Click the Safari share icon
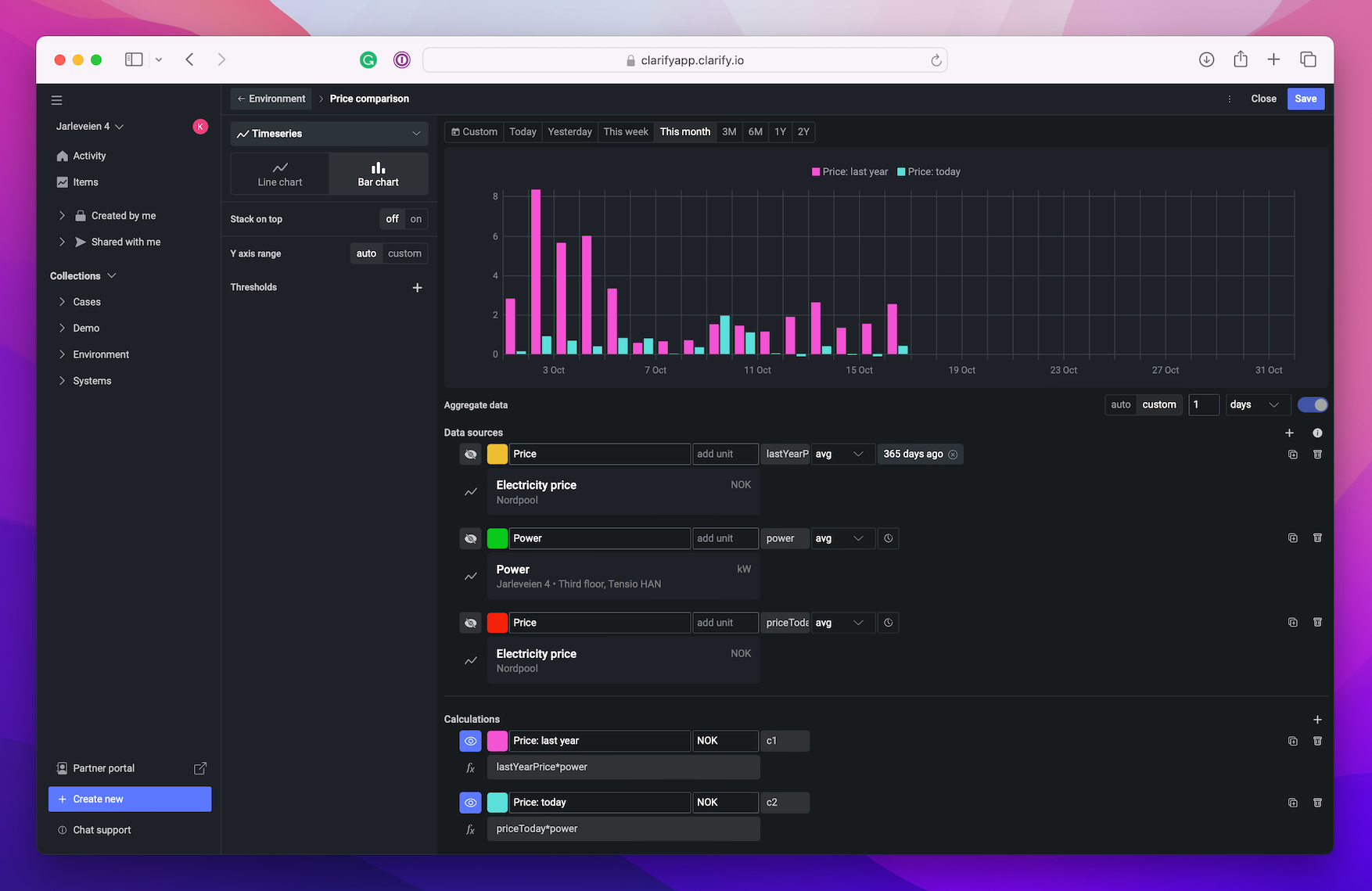 [x=1241, y=59]
